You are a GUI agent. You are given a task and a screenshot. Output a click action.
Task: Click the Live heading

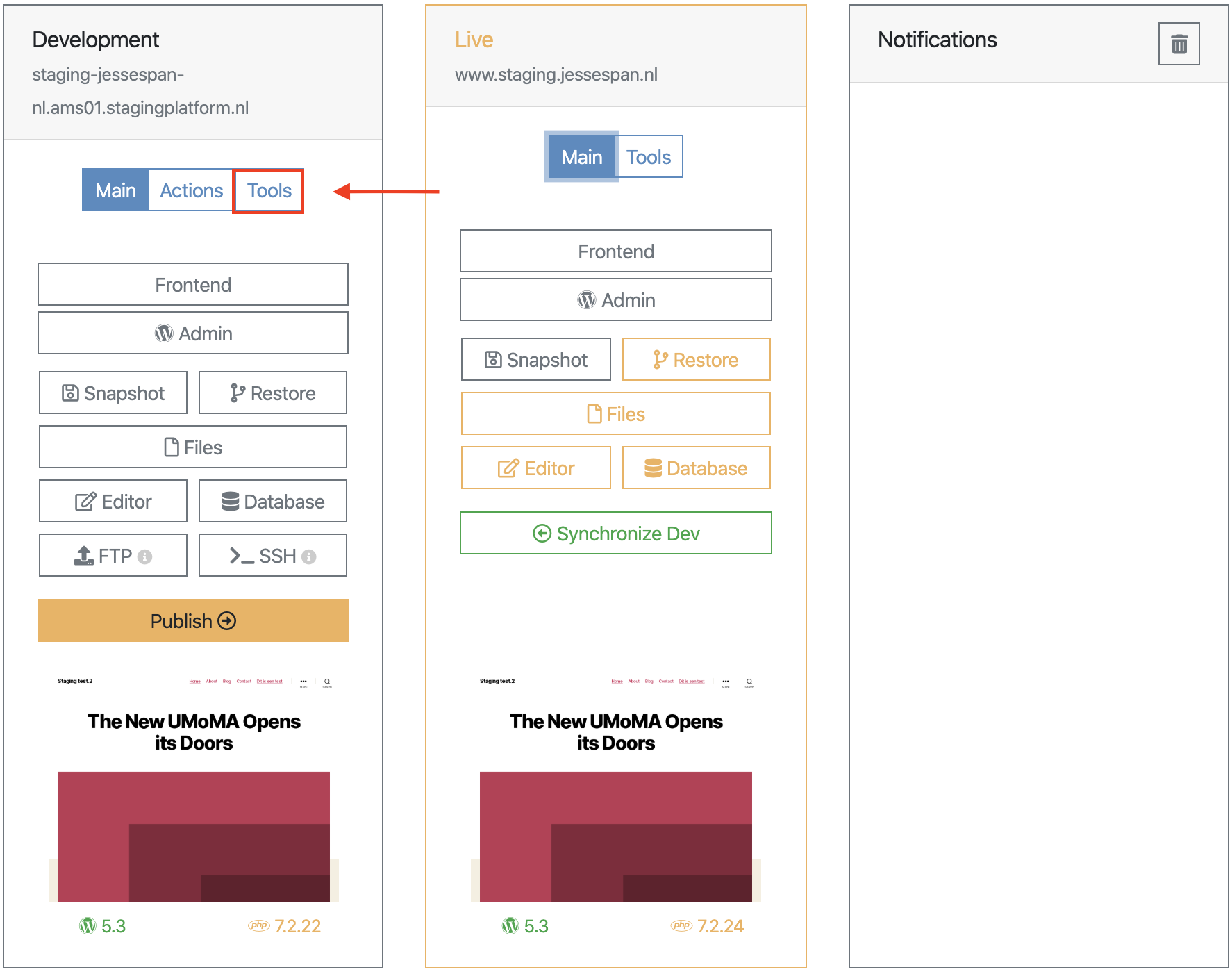tap(474, 40)
